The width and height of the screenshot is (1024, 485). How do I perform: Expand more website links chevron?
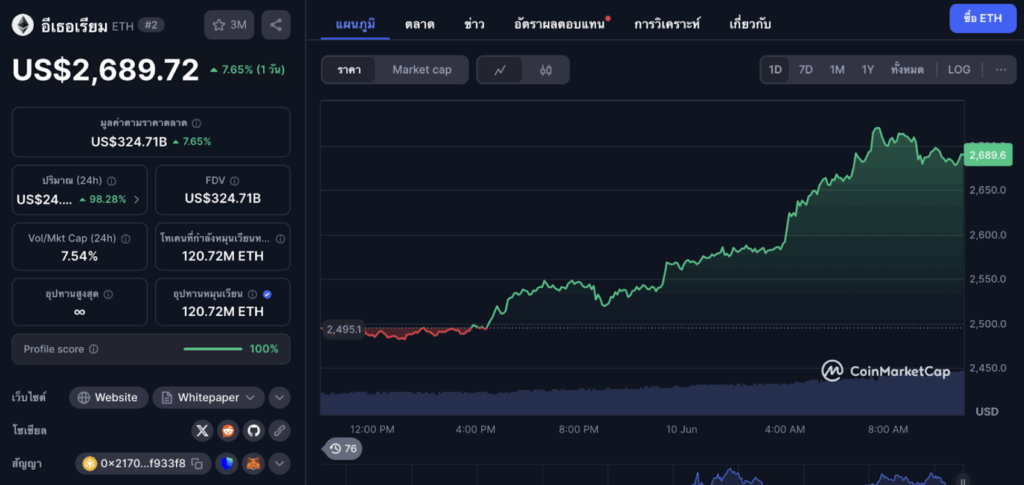279,398
